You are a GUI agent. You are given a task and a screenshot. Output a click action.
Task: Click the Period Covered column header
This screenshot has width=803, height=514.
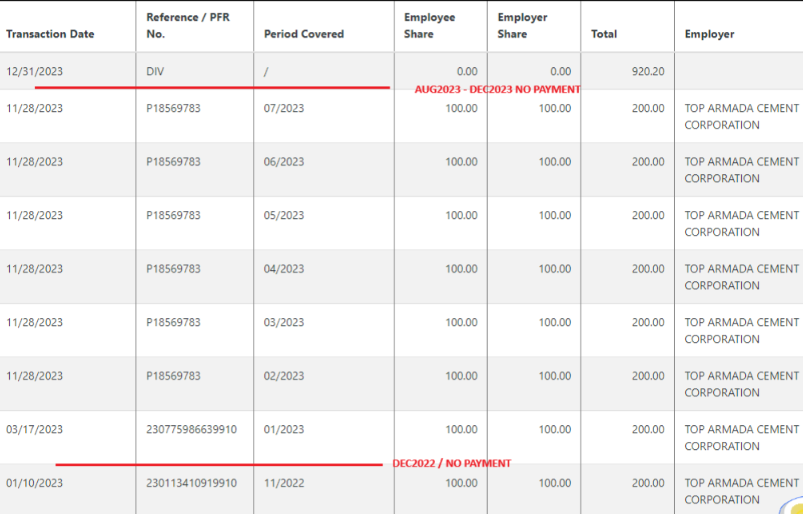pos(303,34)
